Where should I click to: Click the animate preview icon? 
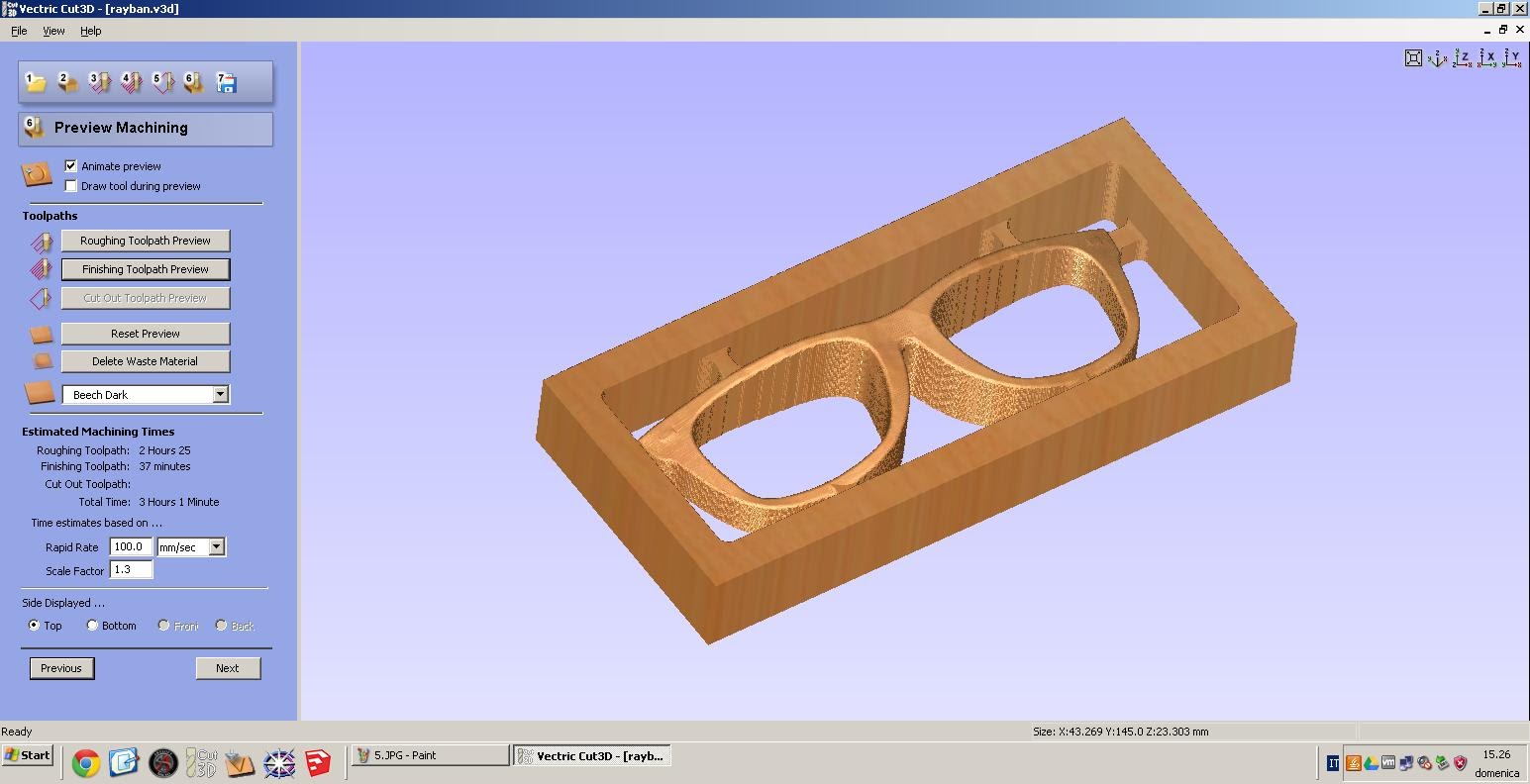37,175
